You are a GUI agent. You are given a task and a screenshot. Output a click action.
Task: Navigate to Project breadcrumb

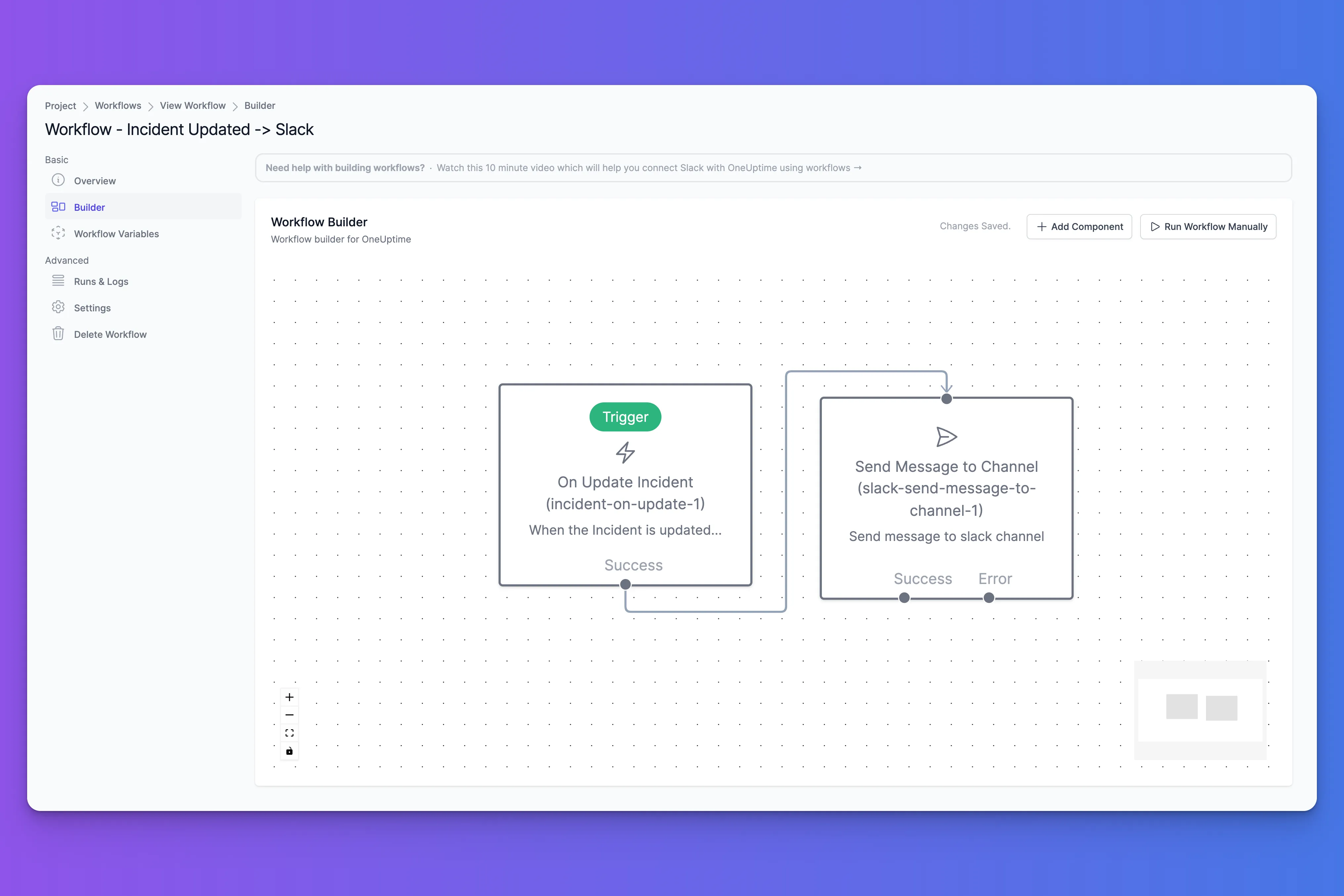[61, 106]
